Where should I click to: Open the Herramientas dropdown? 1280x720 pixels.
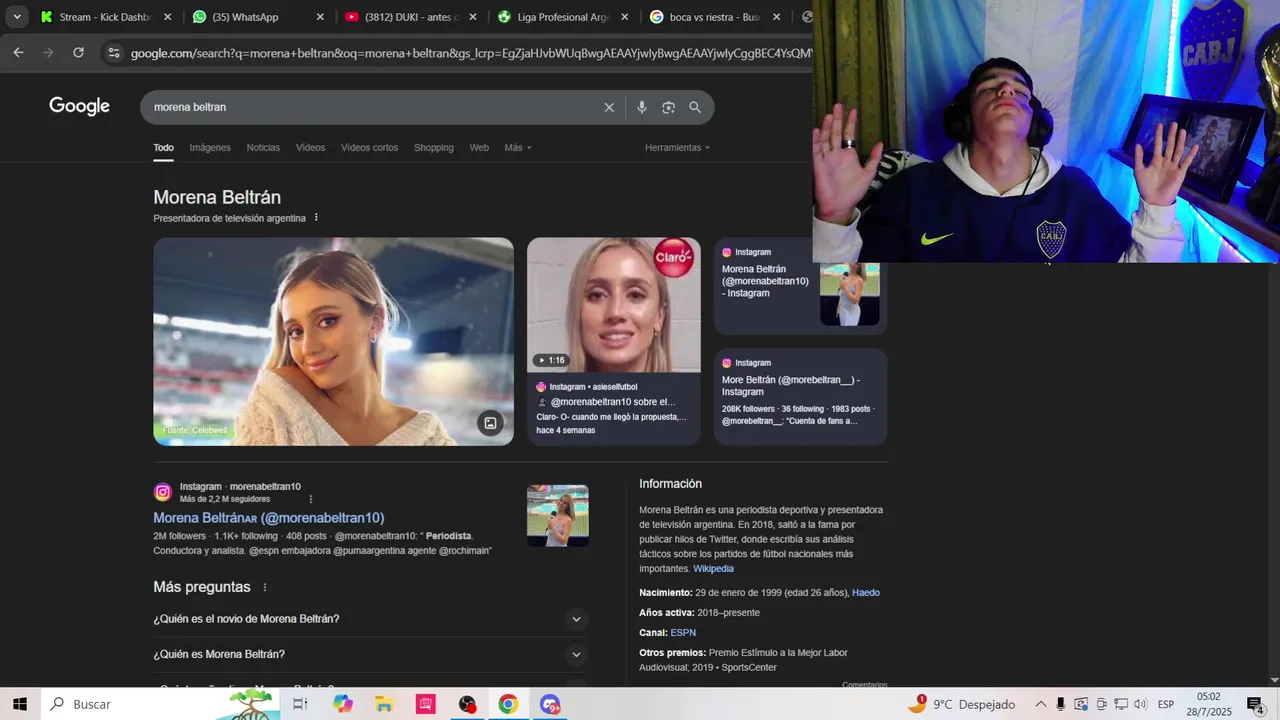point(677,147)
